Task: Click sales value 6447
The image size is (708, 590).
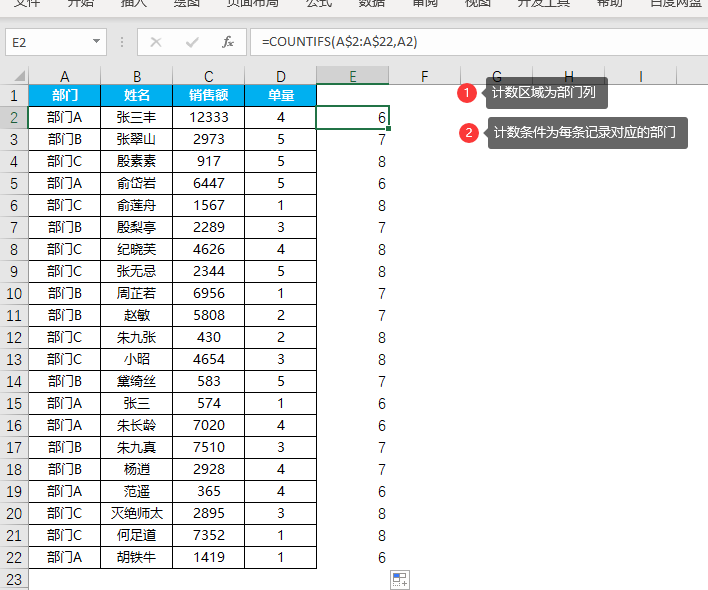Action: (x=209, y=183)
